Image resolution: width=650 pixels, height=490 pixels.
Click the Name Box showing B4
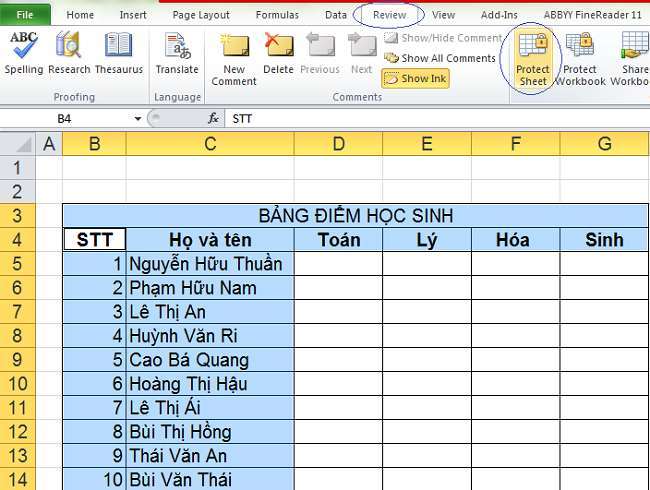pos(66,119)
